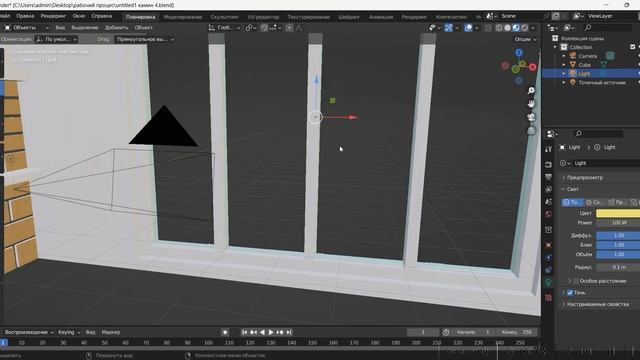Open the World properties tab
The height and width of the screenshot is (360, 640).
(x=548, y=215)
